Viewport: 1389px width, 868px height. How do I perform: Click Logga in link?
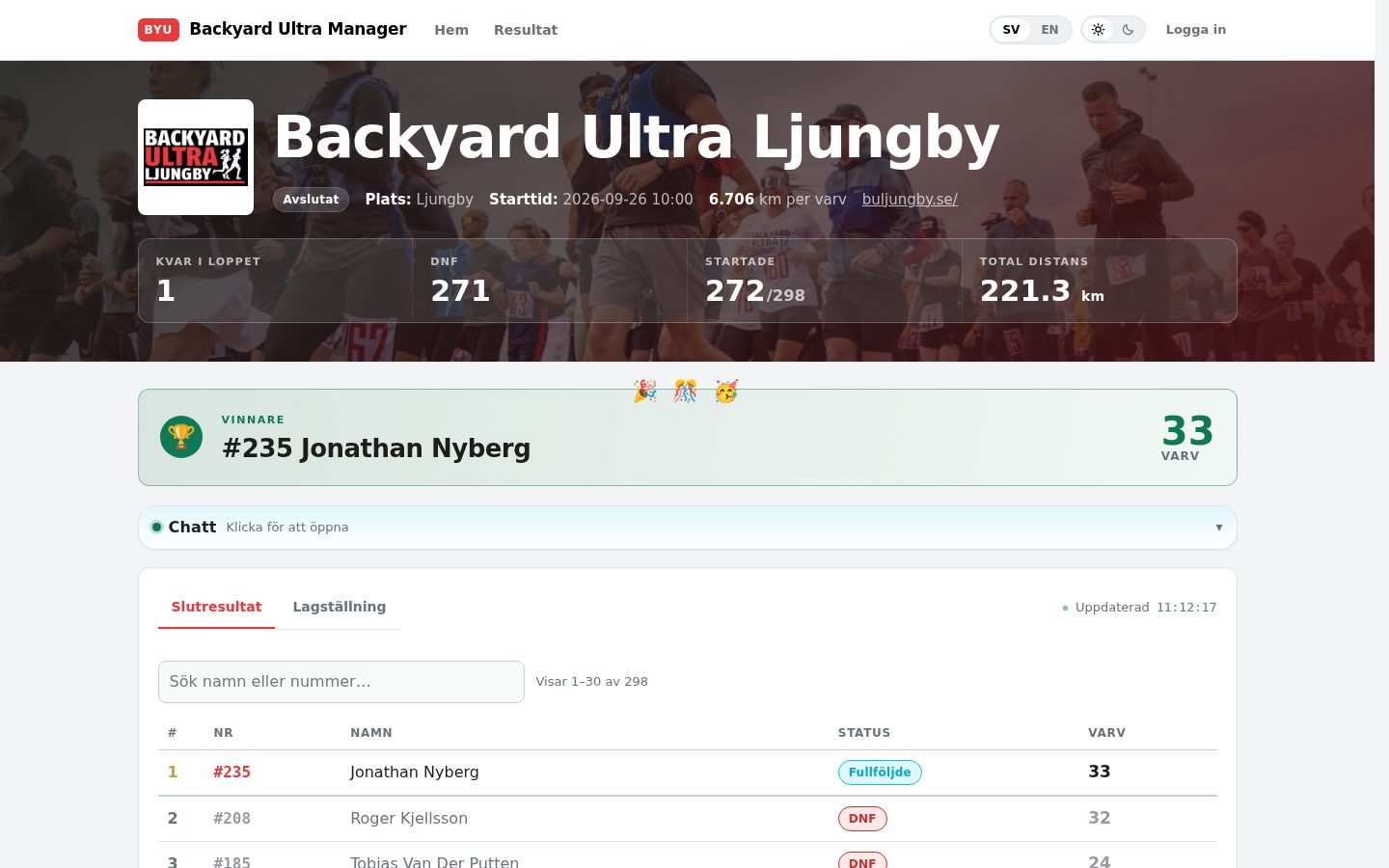[1196, 30]
